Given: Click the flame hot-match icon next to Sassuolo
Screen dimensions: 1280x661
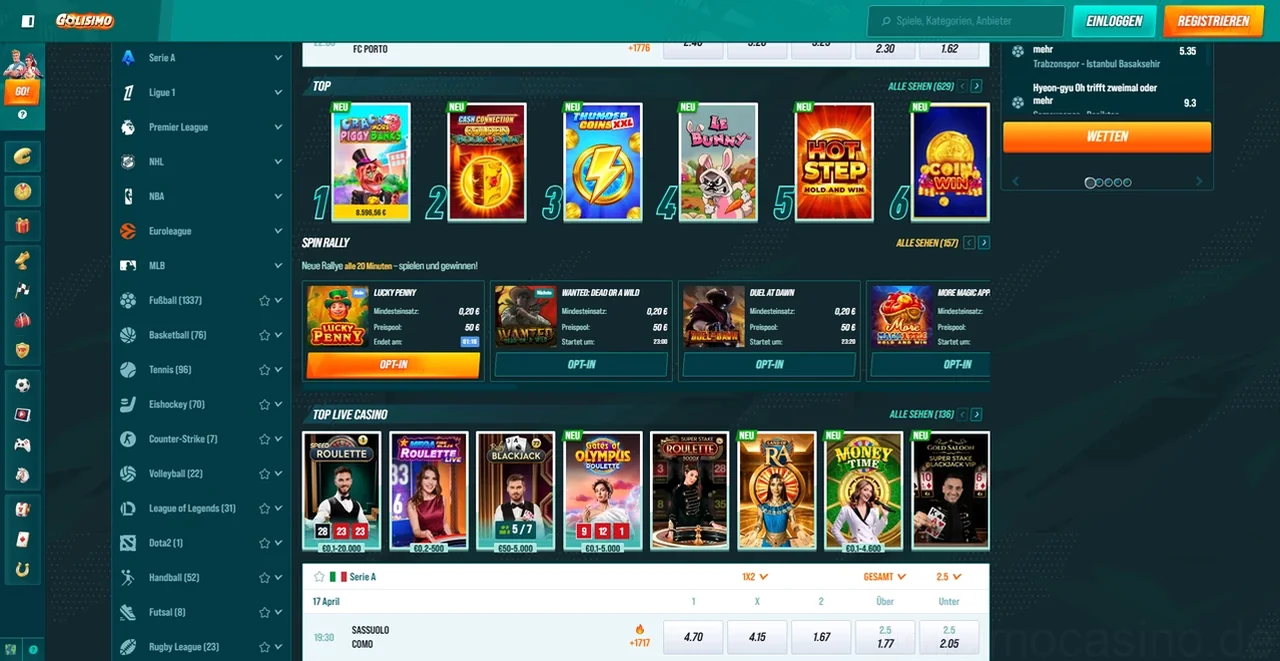Looking at the screenshot, I should point(640,630).
